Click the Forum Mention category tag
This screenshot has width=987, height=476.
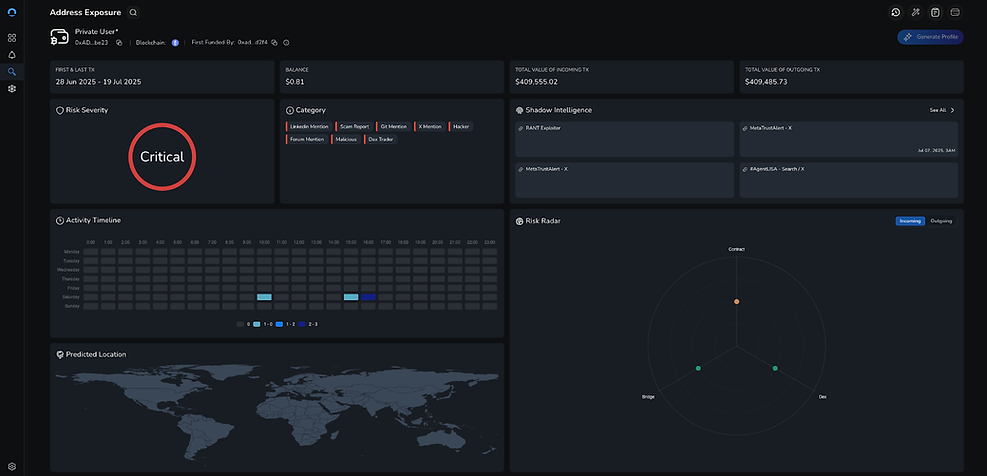pyautogui.click(x=307, y=139)
